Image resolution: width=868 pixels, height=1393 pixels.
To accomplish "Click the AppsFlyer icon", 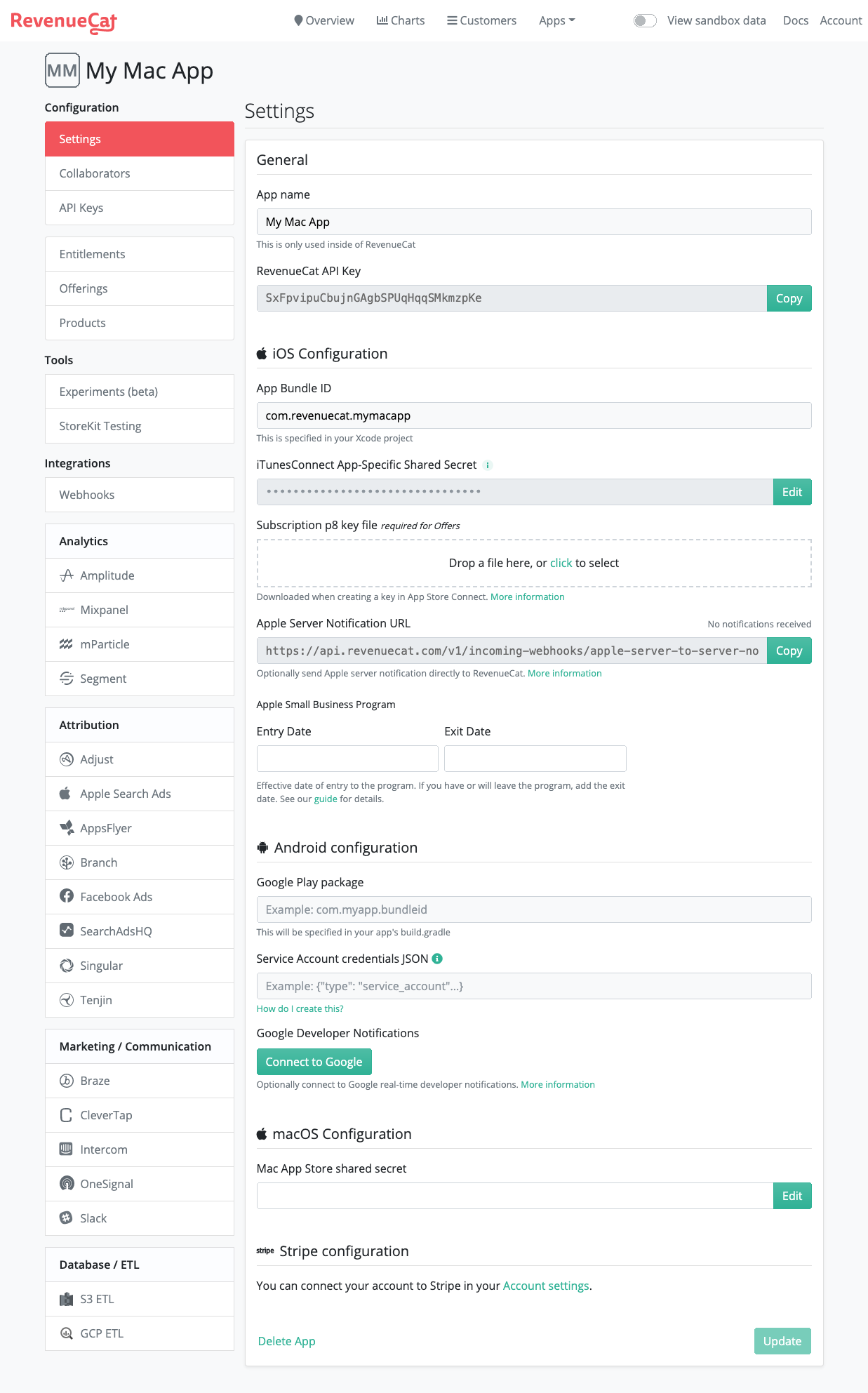I will (67, 828).
